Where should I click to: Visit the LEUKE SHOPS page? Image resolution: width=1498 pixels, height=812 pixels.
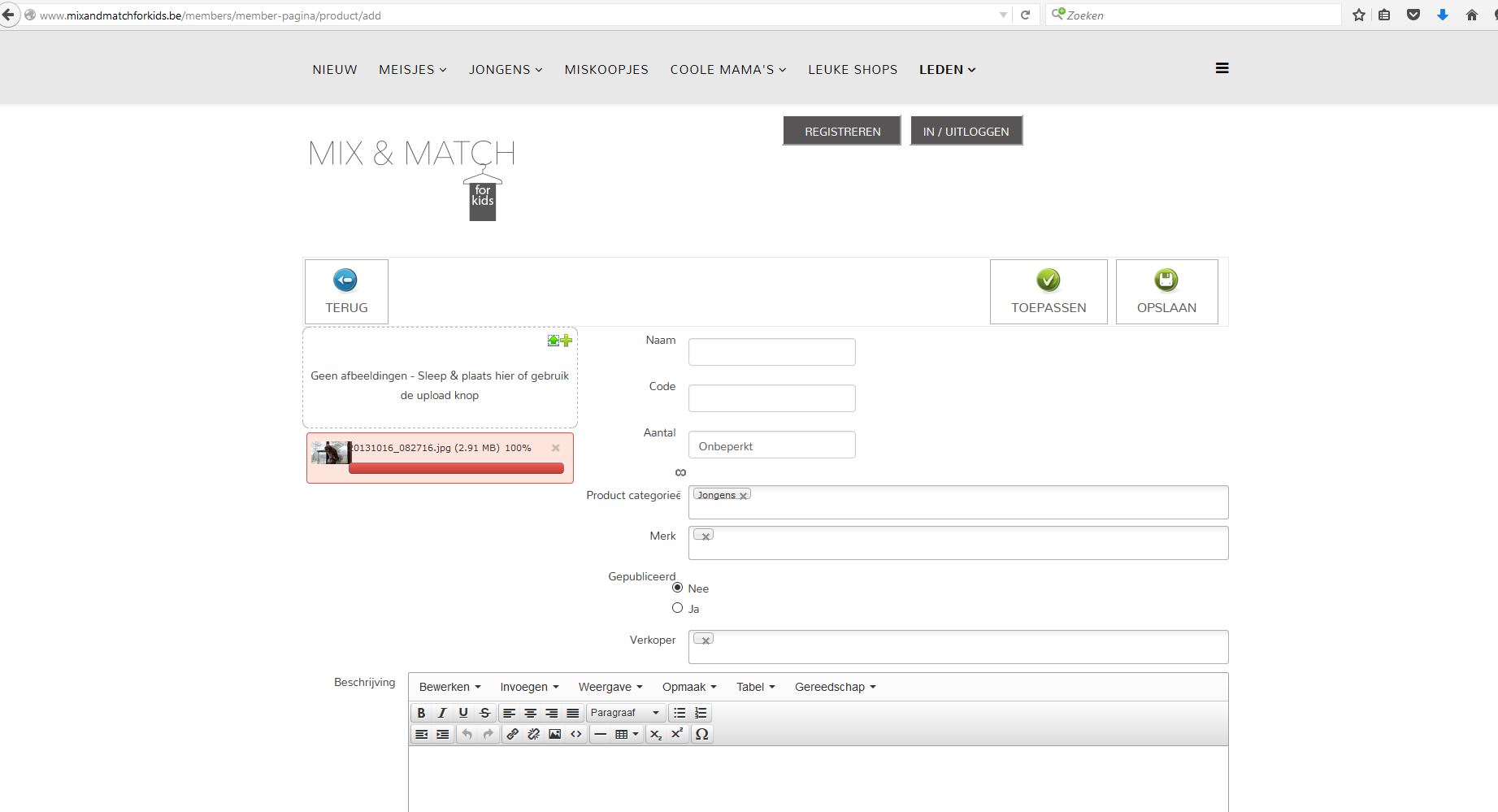point(853,70)
